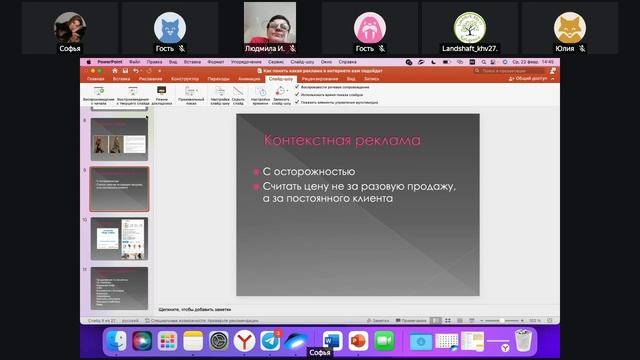Open the Переходы ribbon tab
Viewport: 640px width, 360px height.
218,79
